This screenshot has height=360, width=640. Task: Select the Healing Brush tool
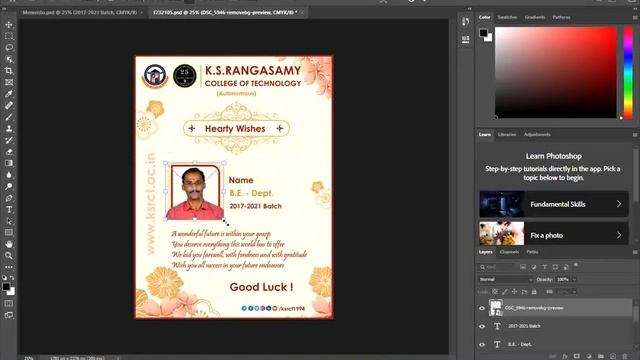(9, 105)
